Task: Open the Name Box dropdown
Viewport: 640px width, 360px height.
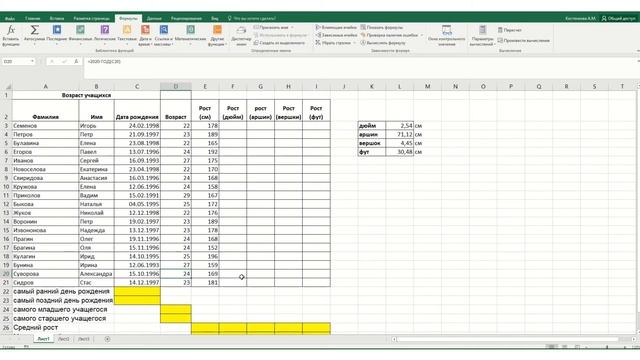Action: [x=32, y=61]
